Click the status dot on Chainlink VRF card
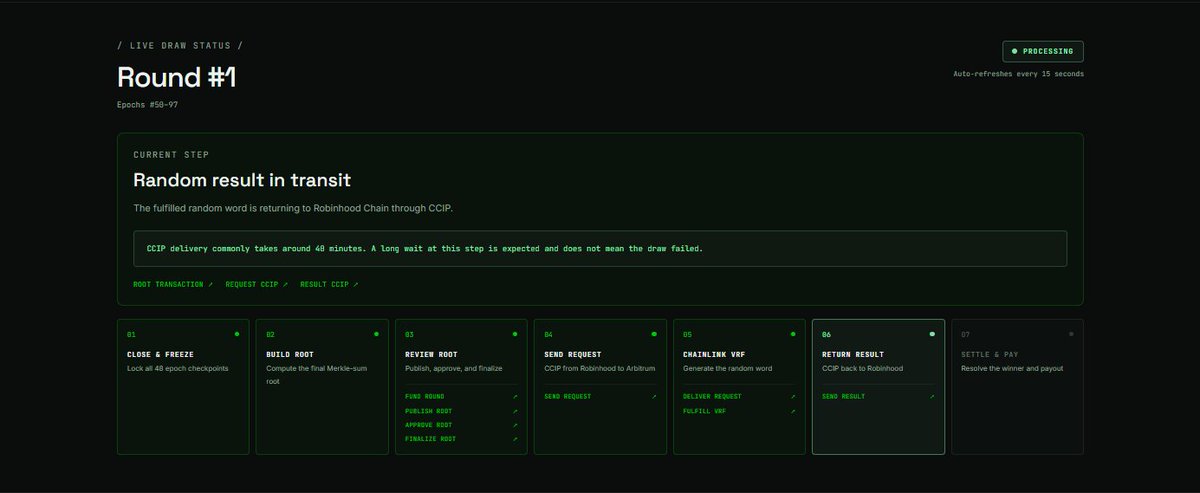Image resolution: width=1200 pixels, height=493 pixels. [x=793, y=334]
